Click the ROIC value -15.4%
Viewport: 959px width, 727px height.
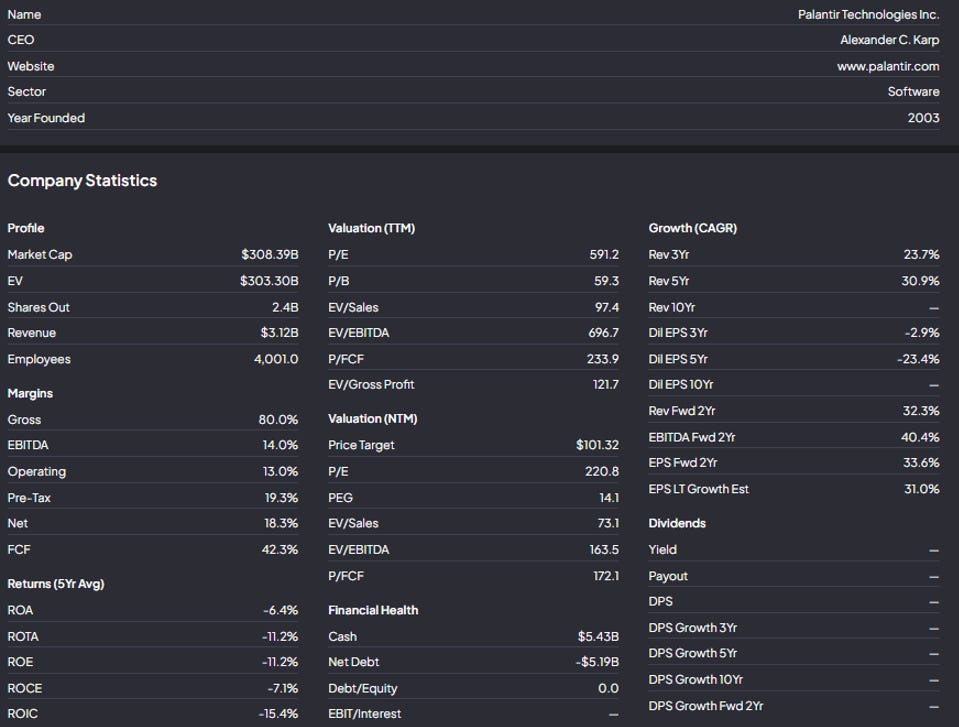click(278, 714)
